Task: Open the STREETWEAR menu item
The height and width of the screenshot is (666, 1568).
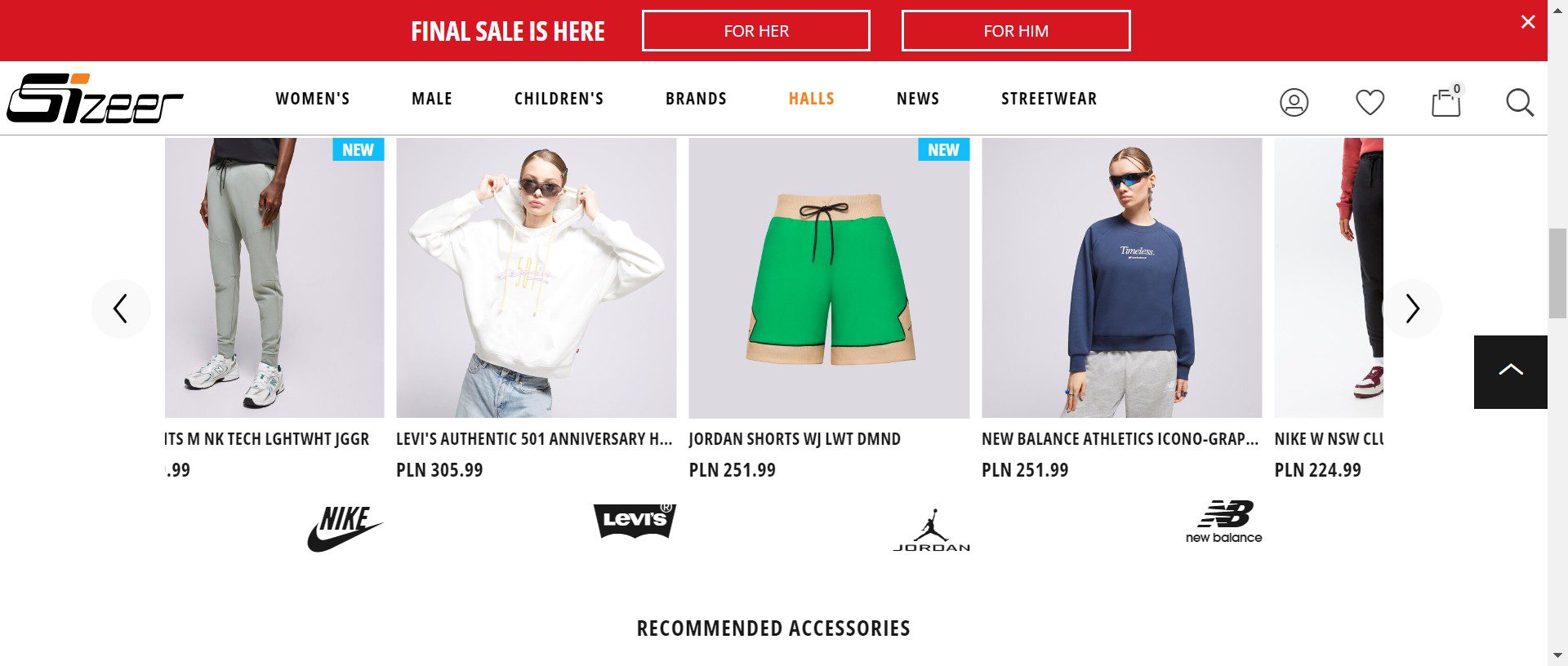Action: [1049, 99]
